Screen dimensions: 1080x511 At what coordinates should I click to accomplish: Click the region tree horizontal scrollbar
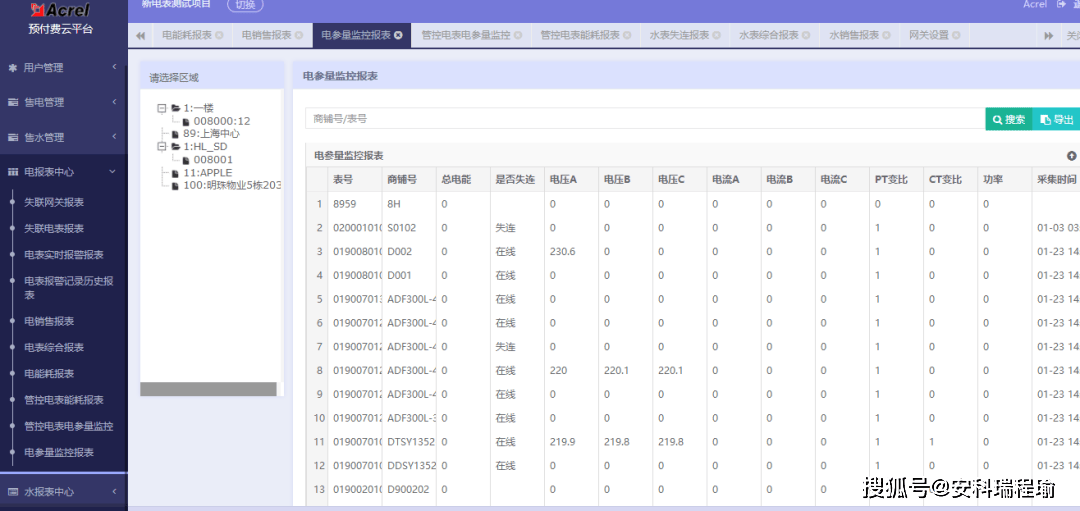(208, 390)
